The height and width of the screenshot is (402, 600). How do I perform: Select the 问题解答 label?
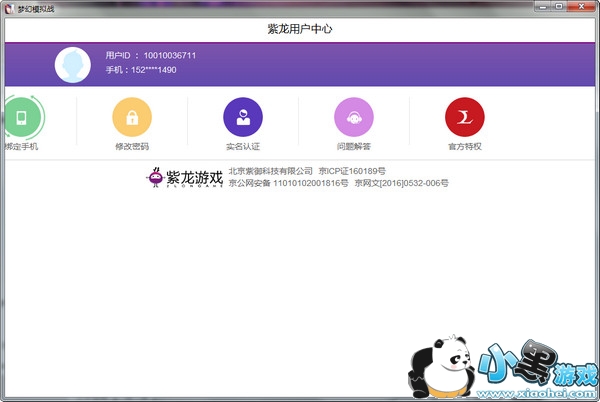pyautogui.click(x=353, y=146)
